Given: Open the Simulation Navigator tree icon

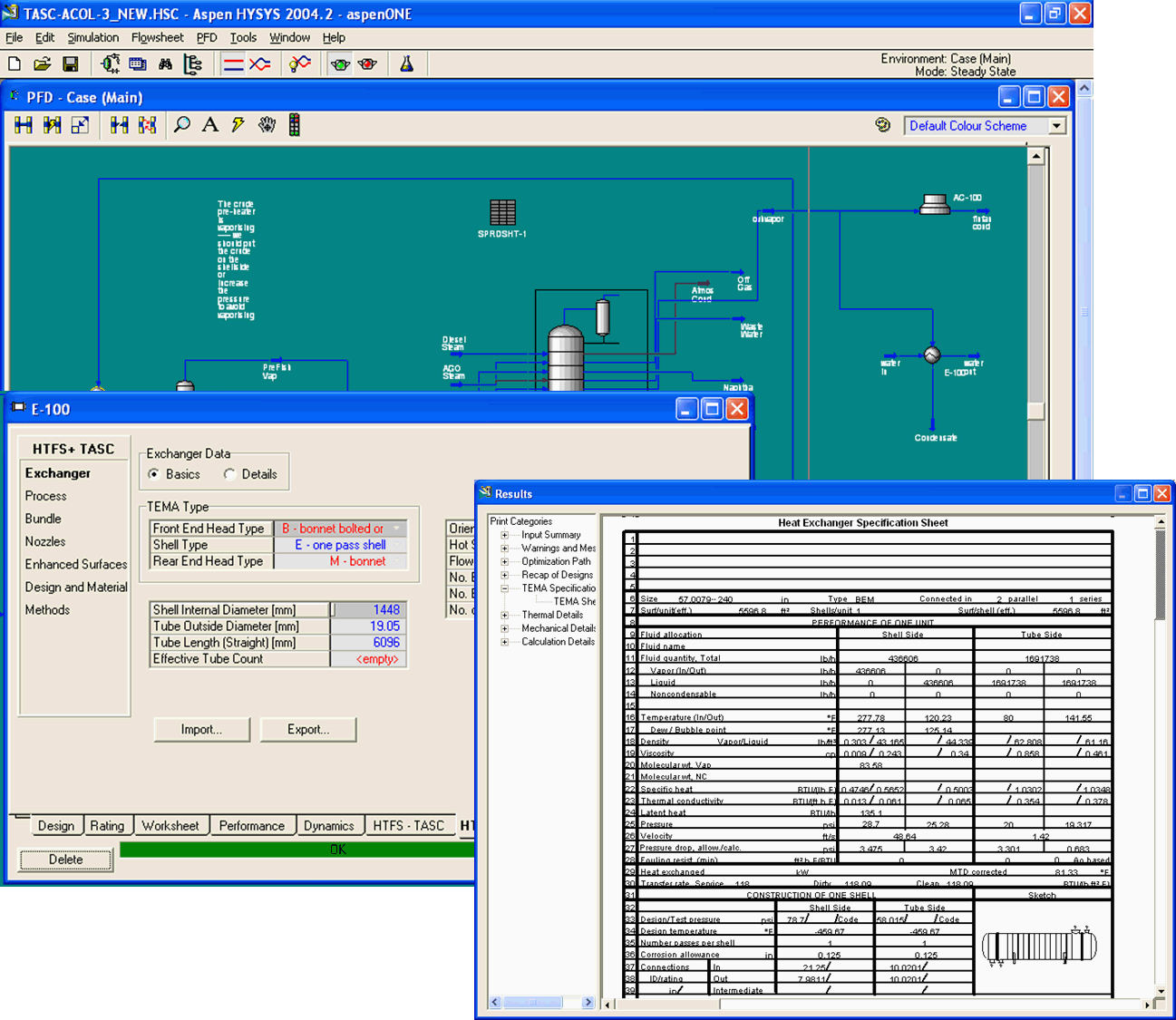Looking at the screenshot, I should tap(193, 63).
